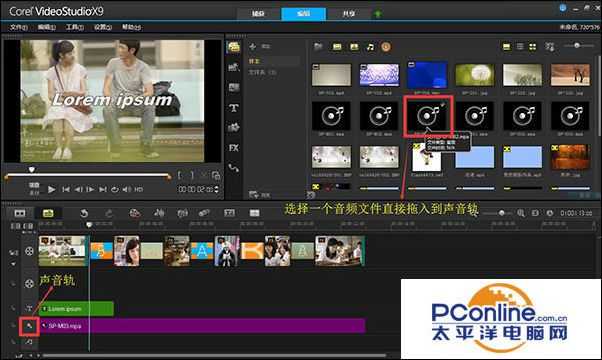
Task: Open the Graphic library panel
Action: point(233,127)
